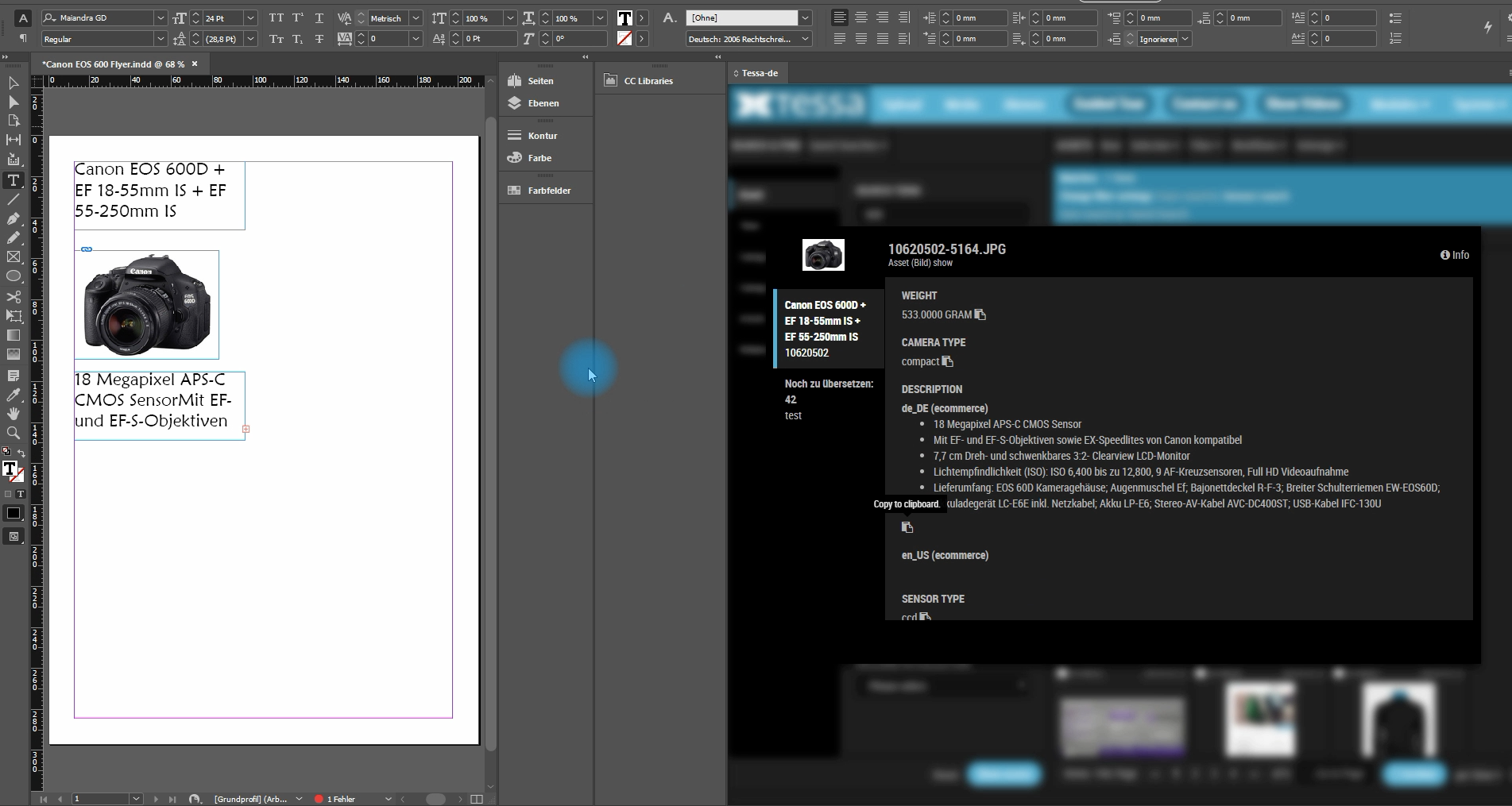
Task: Open the Maiandra GD font family dropdown
Action: tap(160, 17)
